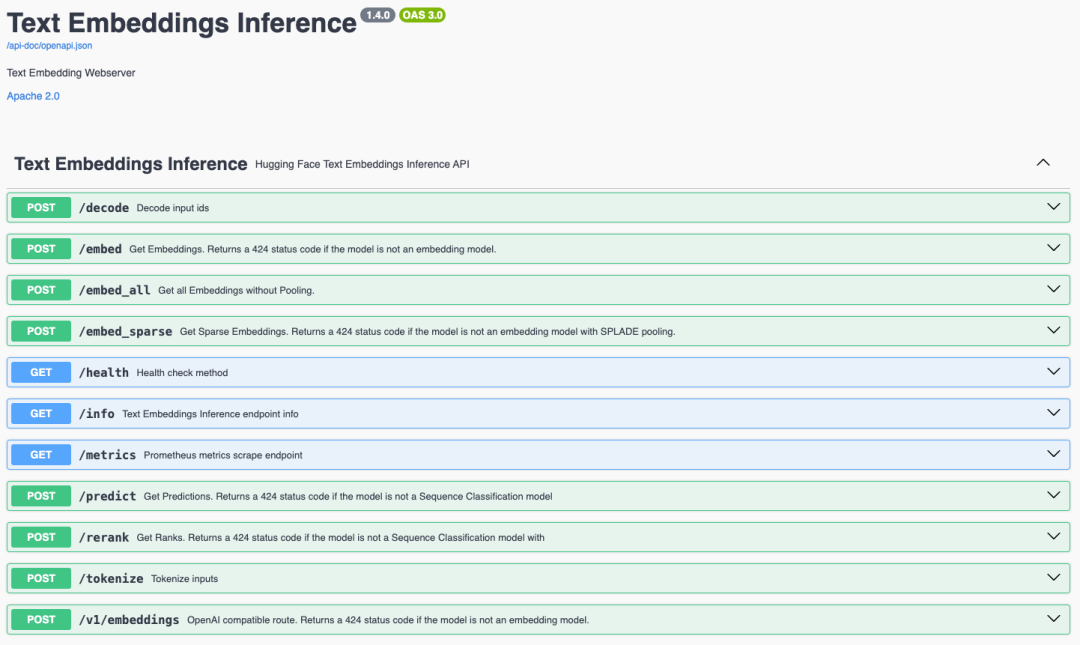1080x645 pixels.
Task: Expand the /embed_sparse endpoint chevron
Action: 1053,330
